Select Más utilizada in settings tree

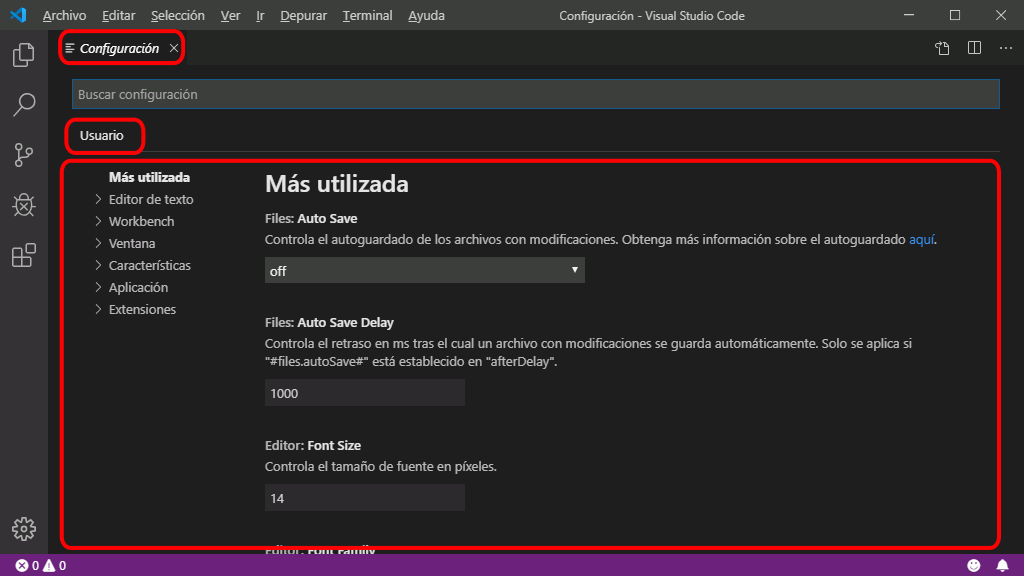point(149,177)
